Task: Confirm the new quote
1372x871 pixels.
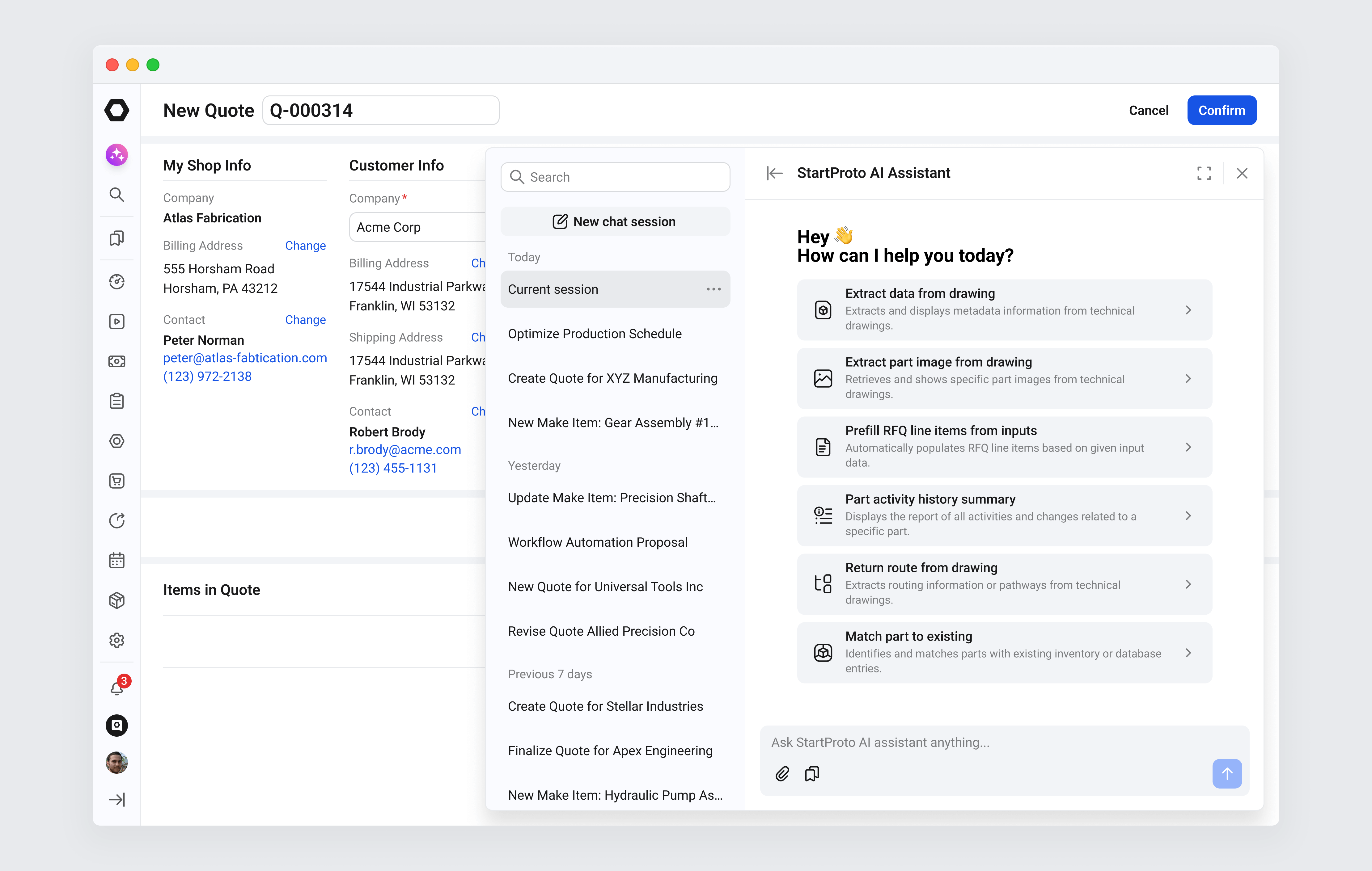Action: coord(1222,110)
